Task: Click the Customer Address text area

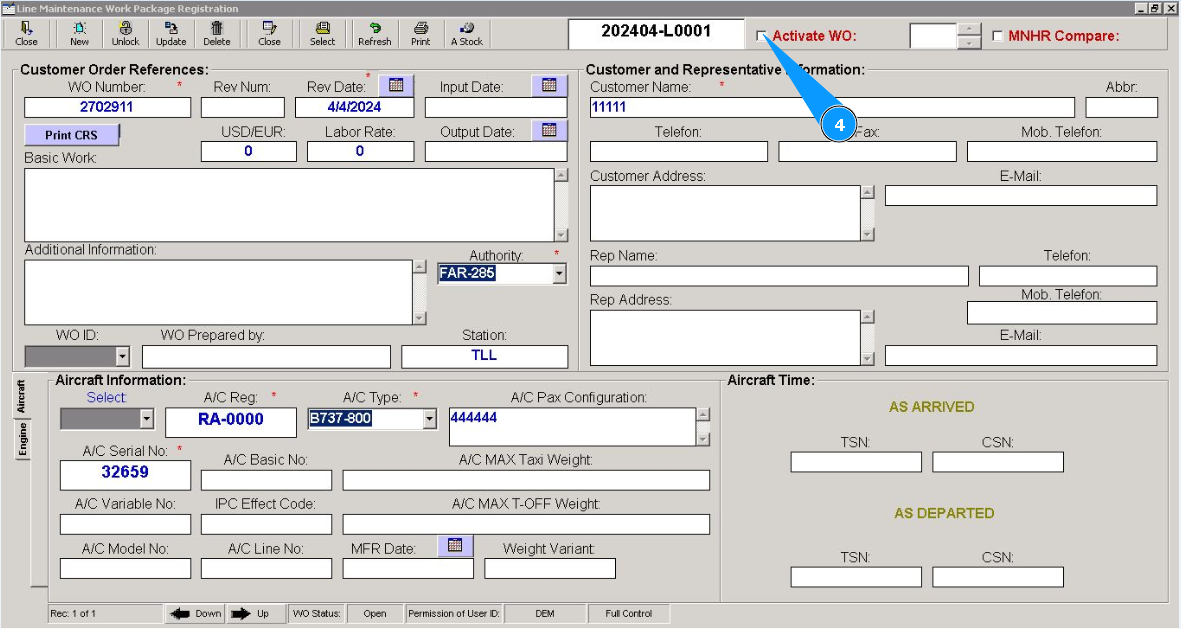Action: point(725,213)
